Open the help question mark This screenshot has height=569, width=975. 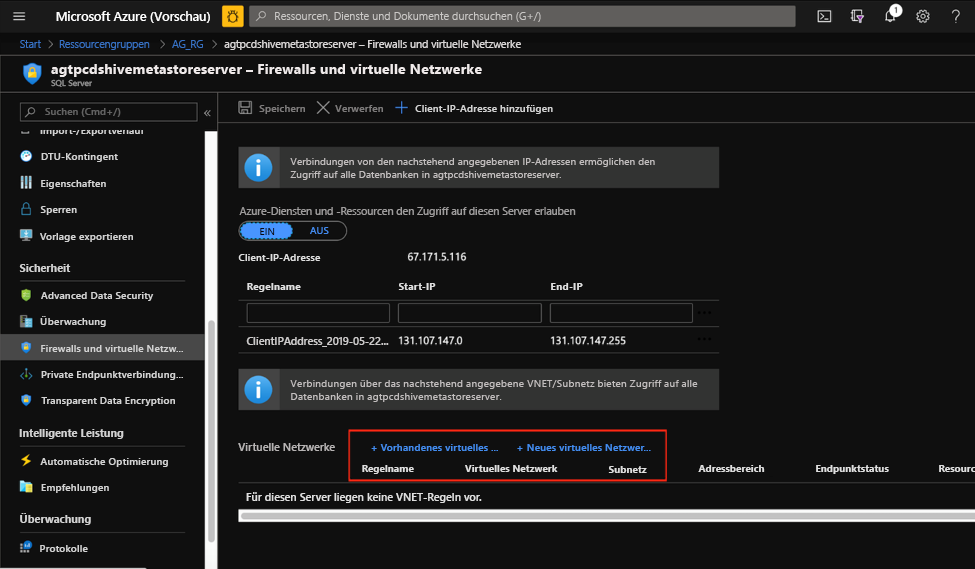(x=956, y=16)
